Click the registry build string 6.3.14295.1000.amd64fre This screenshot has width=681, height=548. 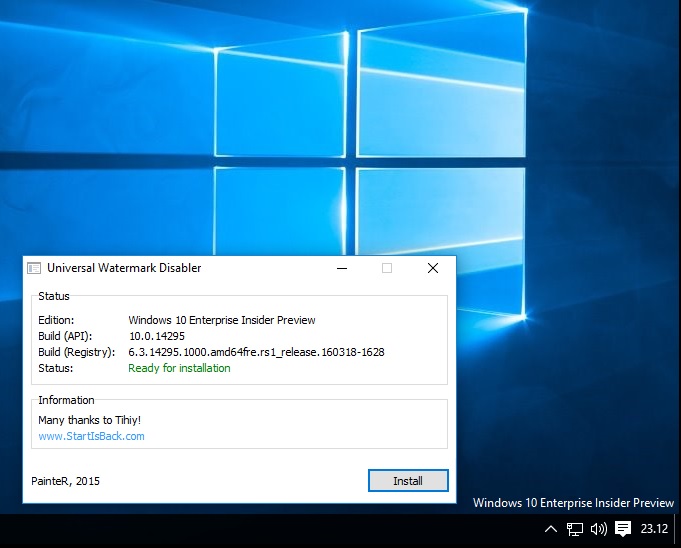click(x=256, y=352)
